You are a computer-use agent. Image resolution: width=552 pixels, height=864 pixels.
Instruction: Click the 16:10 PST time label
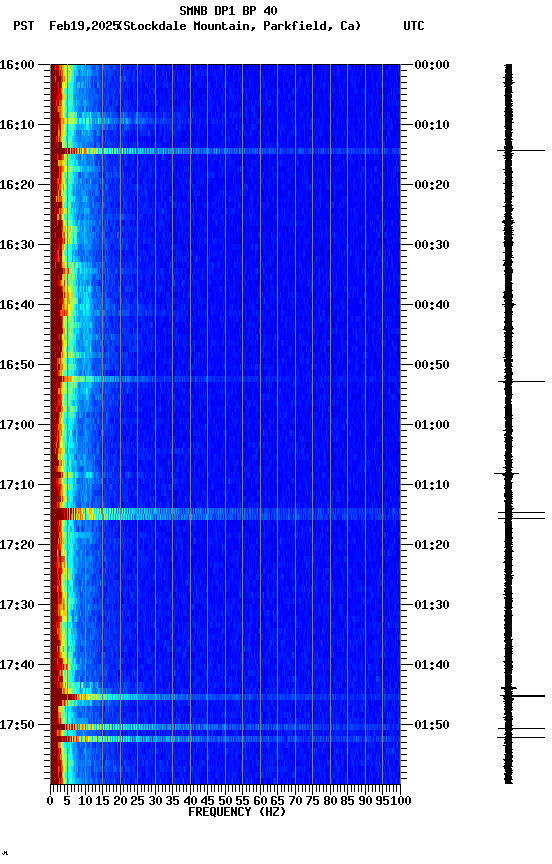click(17, 125)
